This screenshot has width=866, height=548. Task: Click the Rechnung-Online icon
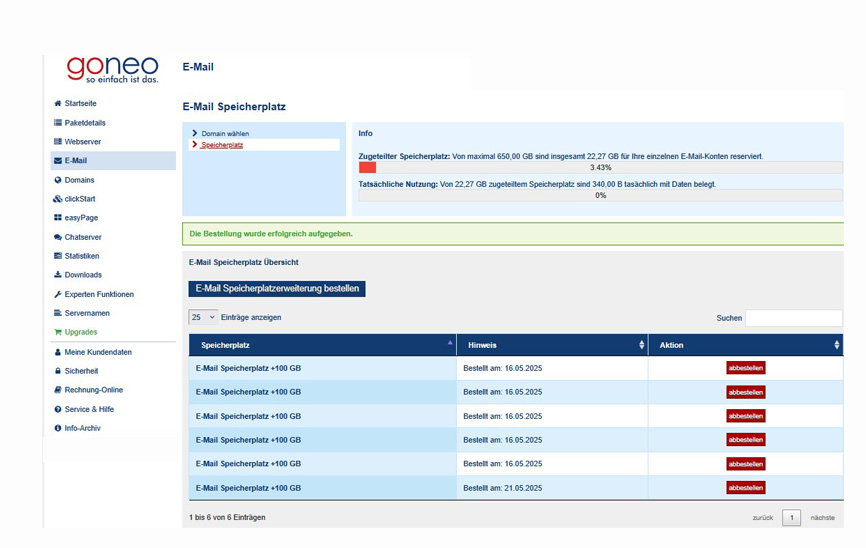tap(57, 390)
